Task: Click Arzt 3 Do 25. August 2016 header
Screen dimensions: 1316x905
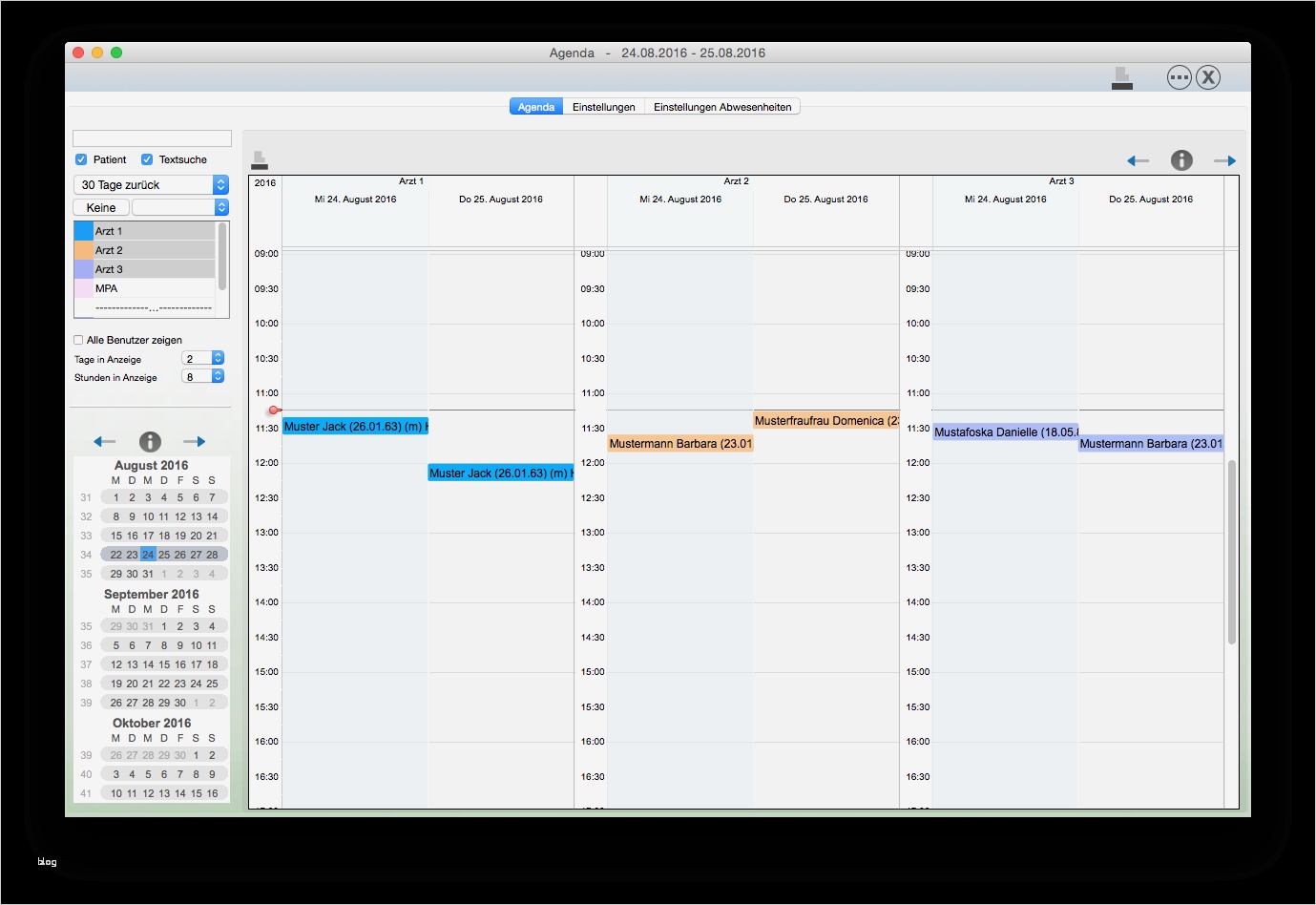Action: coord(1151,200)
